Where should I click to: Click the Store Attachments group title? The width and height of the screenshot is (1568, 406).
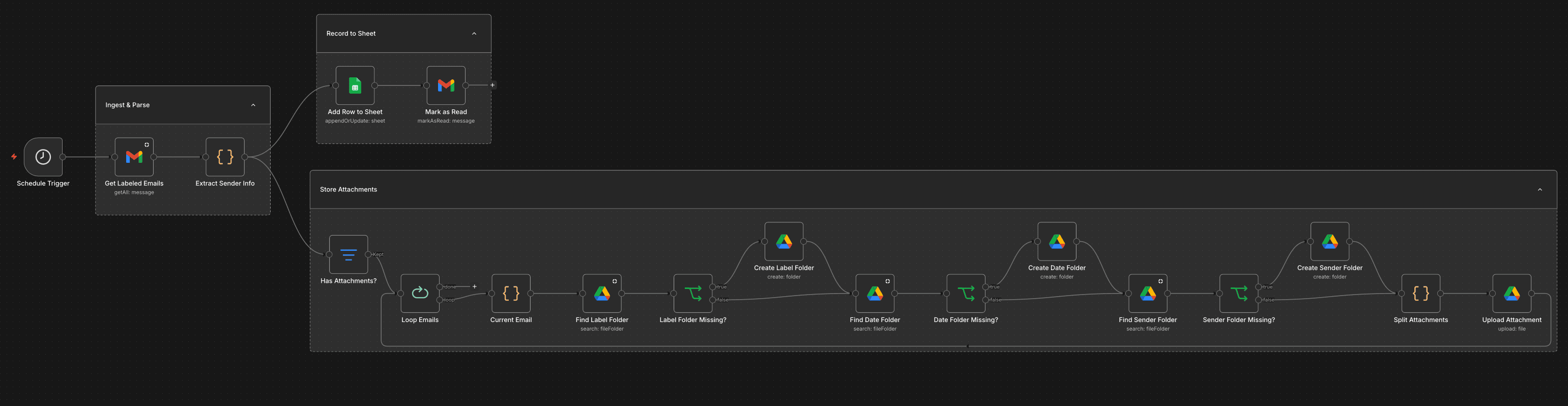348,189
